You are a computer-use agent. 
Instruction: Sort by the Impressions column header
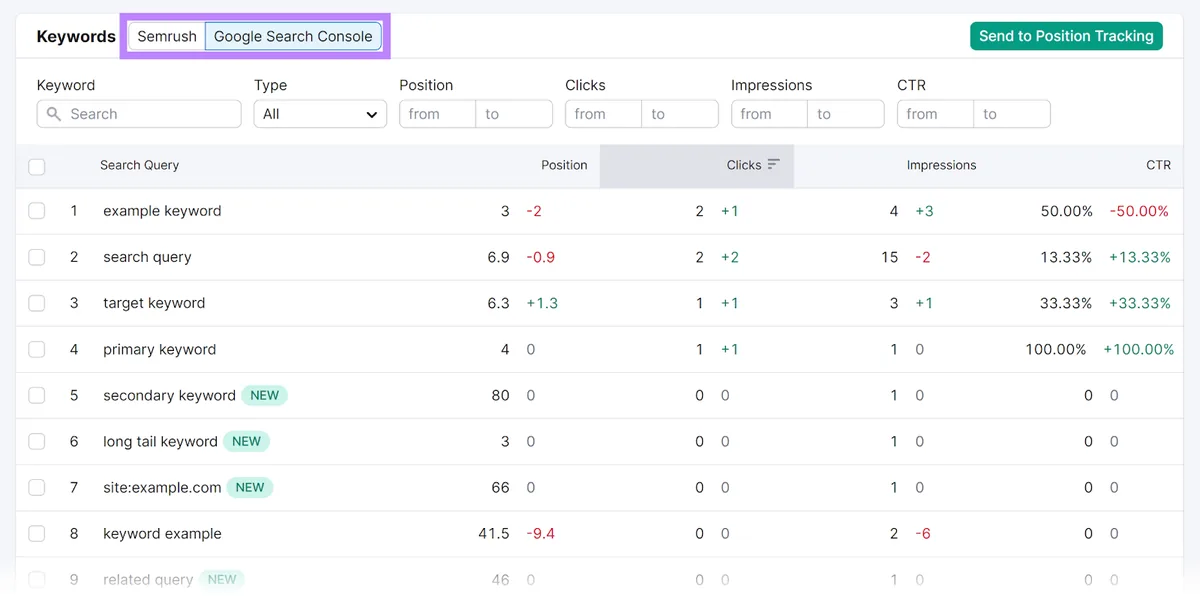[941, 165]
